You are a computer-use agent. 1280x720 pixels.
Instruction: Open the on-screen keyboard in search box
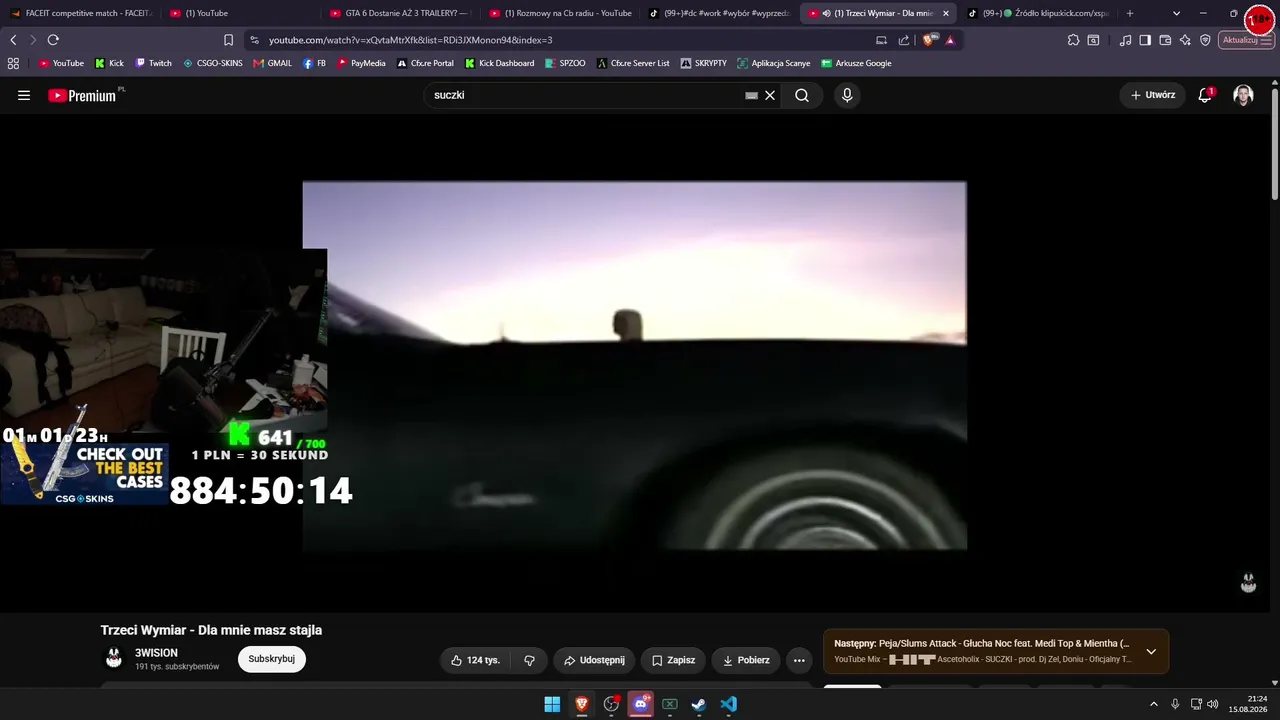click(x=751, y=96)
